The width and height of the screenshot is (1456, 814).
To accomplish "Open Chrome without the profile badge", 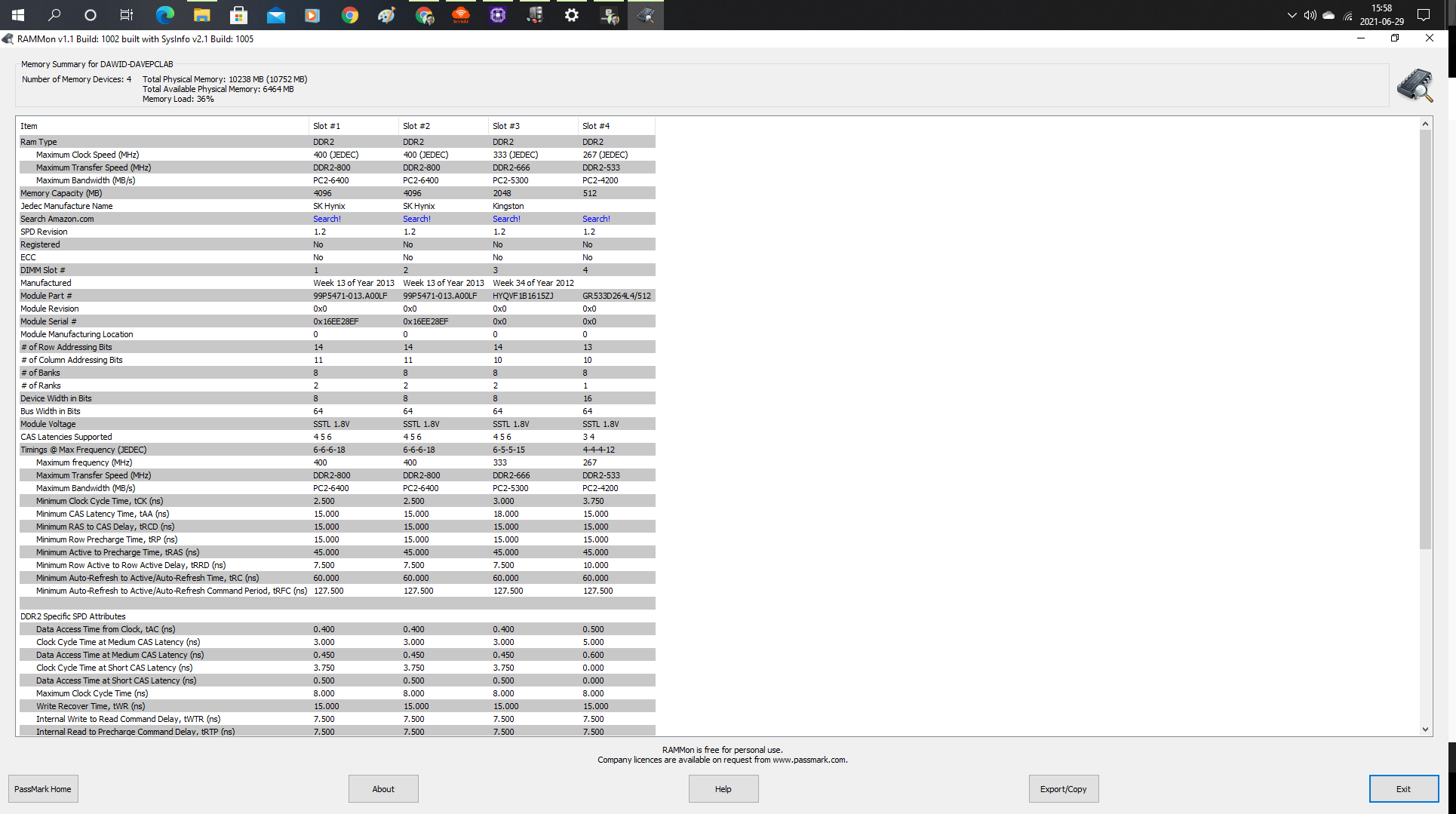I will tap(349, 15).
